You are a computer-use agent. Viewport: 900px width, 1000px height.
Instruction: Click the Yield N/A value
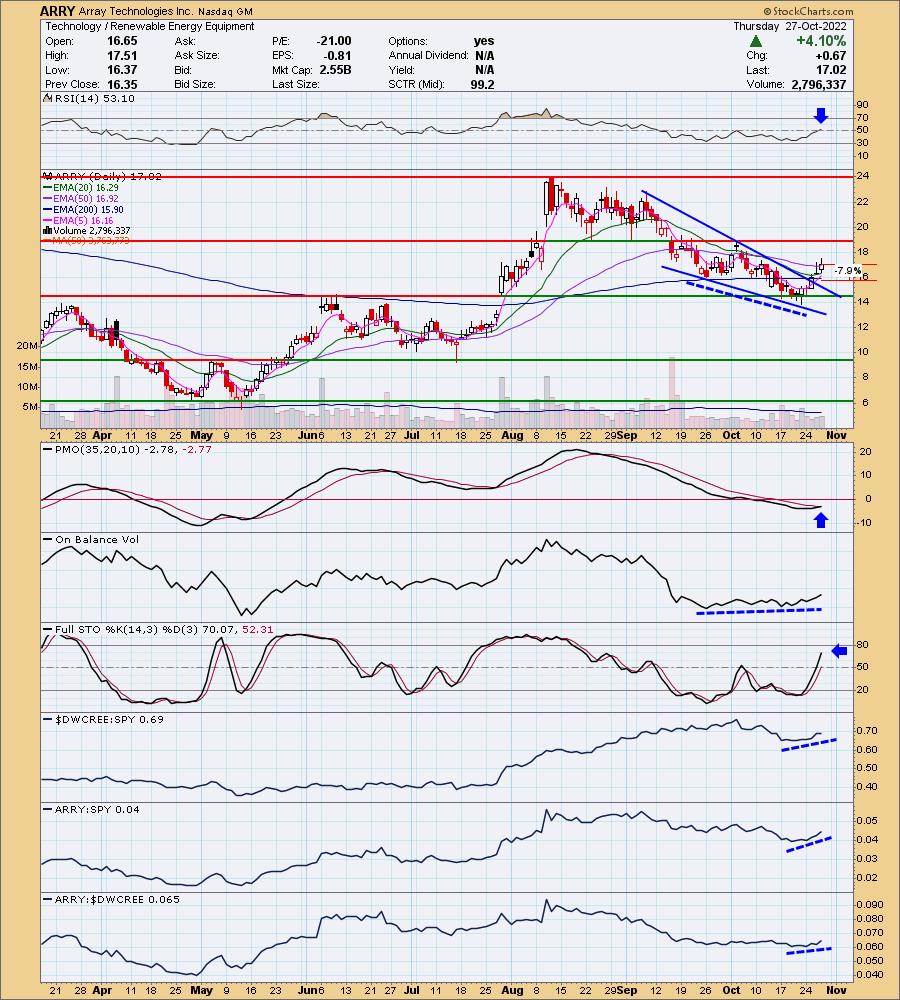485,70
